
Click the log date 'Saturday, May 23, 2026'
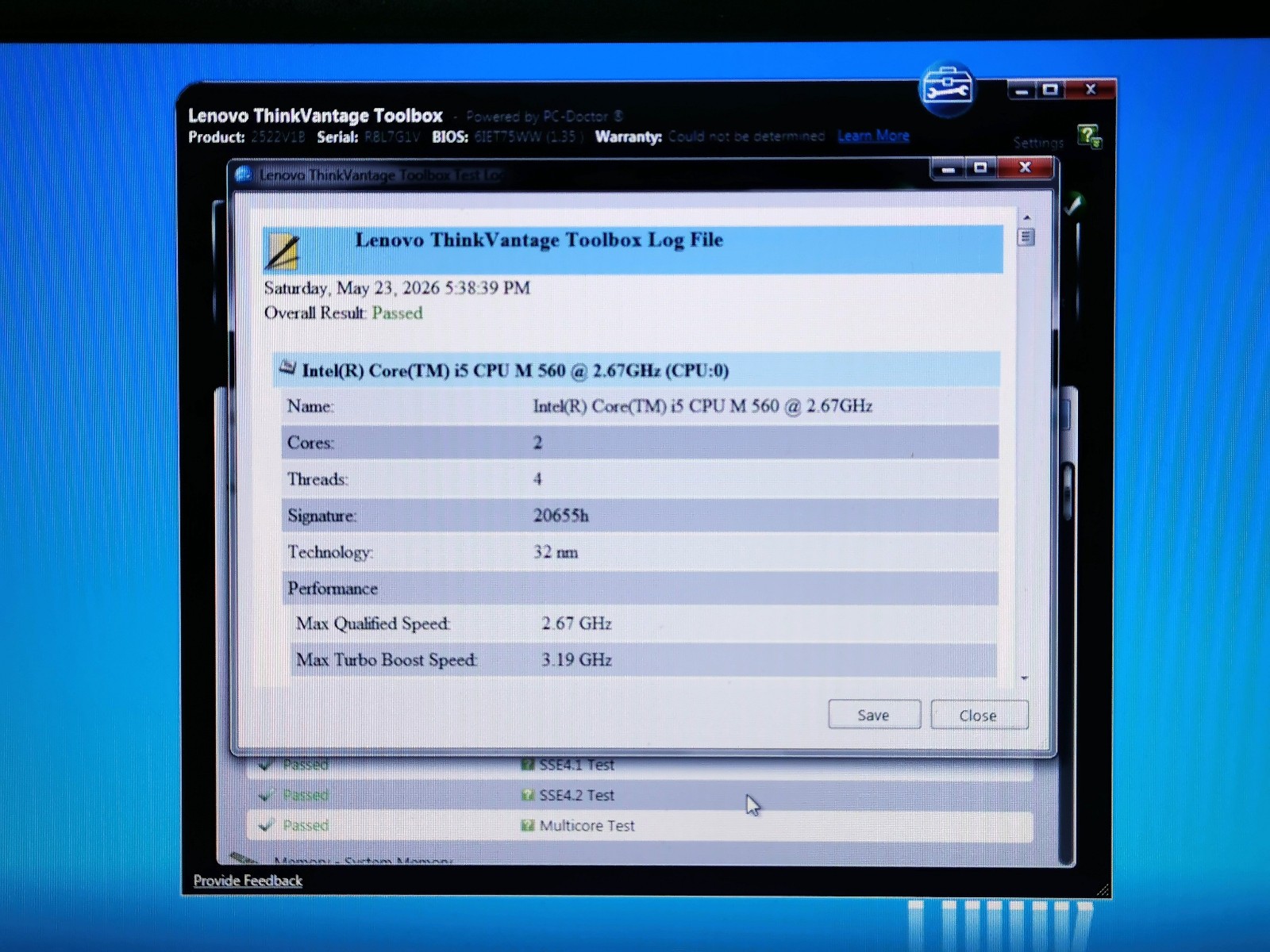(x=352, y=287)
